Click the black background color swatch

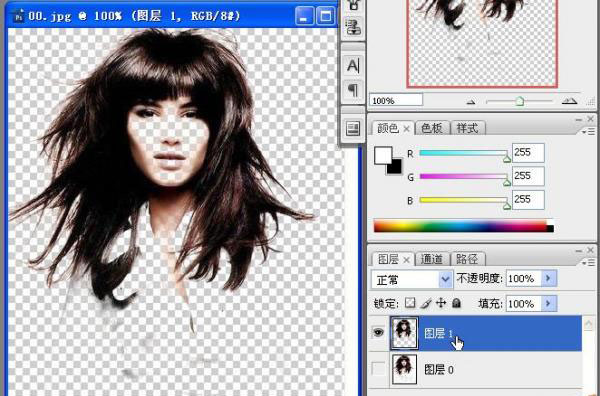(x=396, y=168)
